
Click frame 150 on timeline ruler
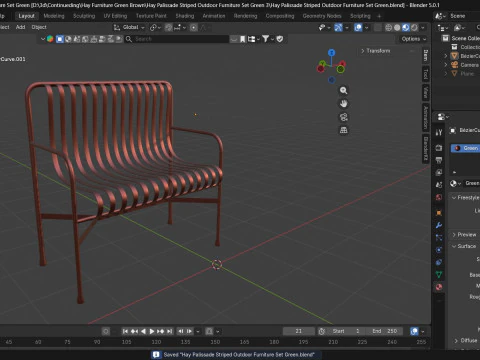click(215, 342)
